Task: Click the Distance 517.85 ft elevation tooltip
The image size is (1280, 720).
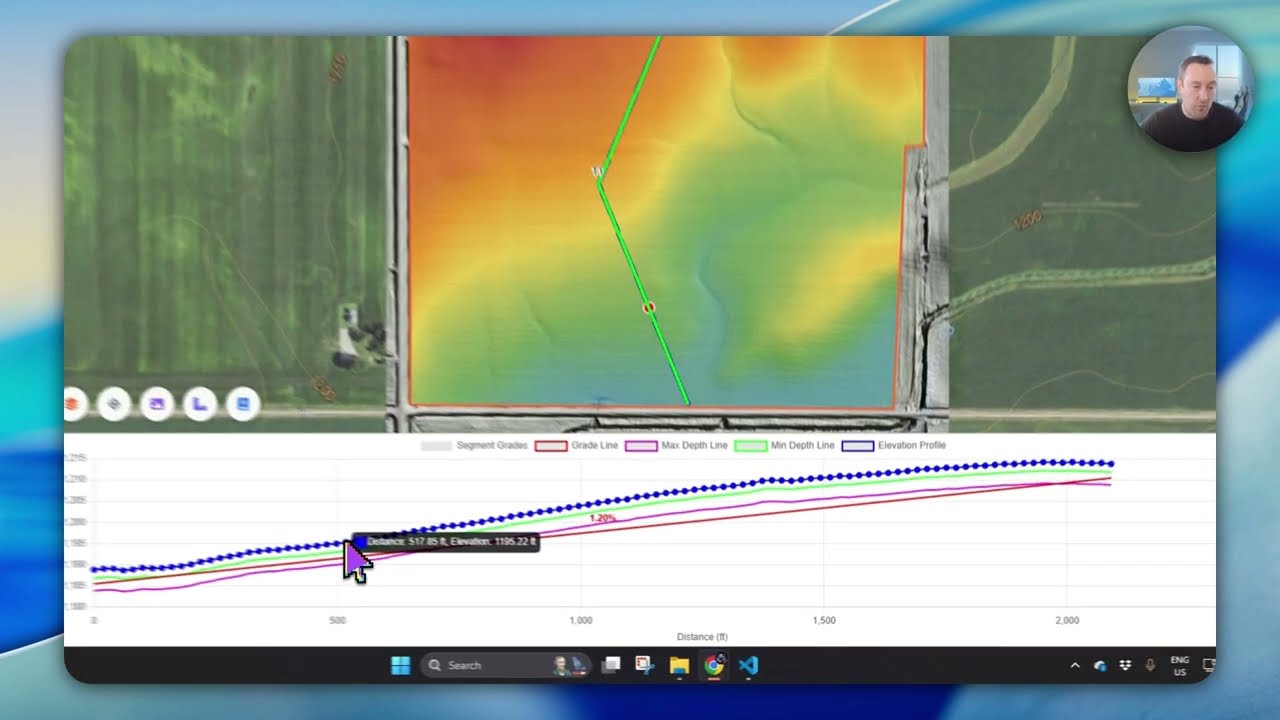Action: point(445,542)
